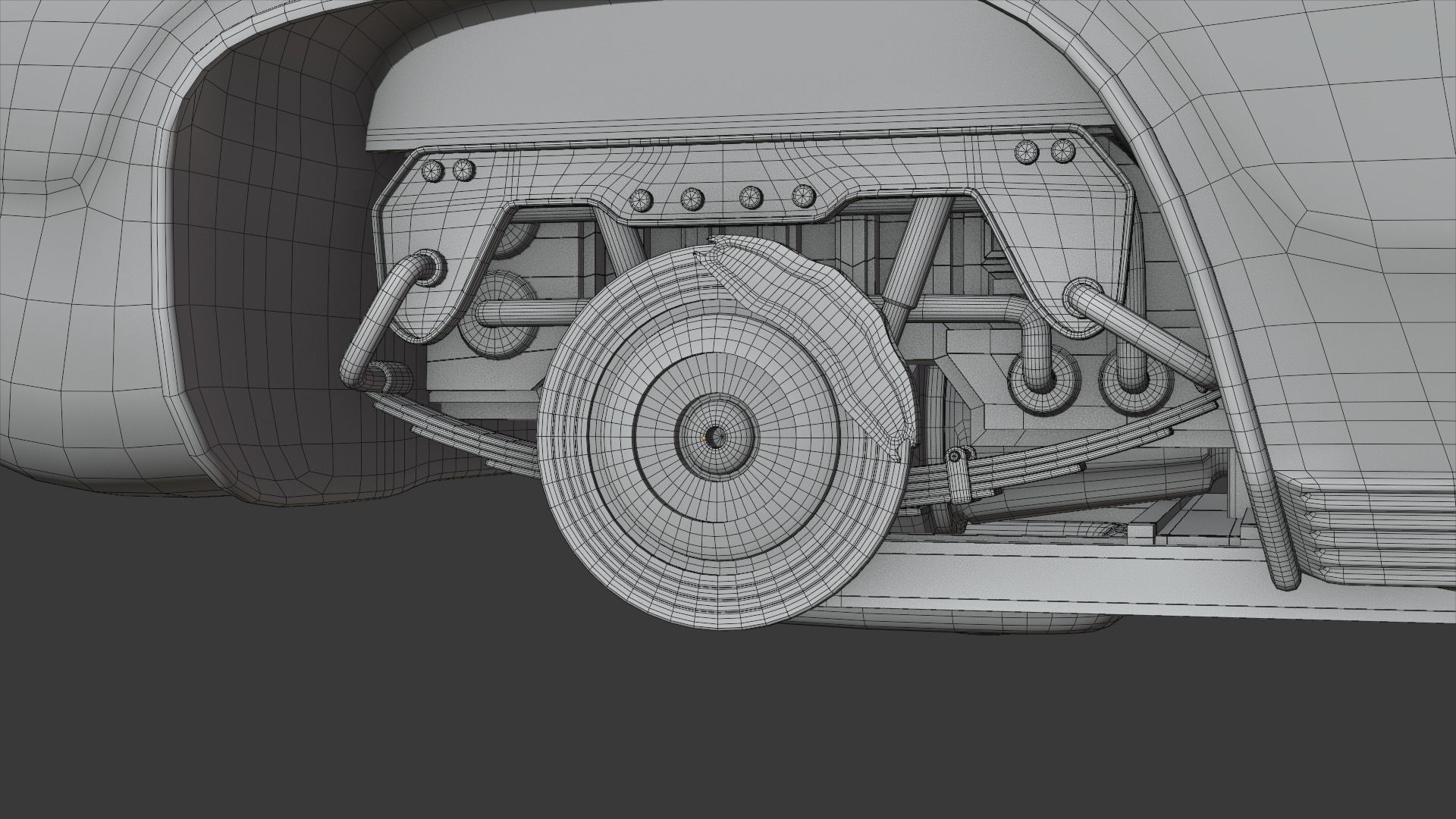Select the leaf spring clamp bracket
The width and height of the screenshot is (1456, 819).
coord(959,475)
